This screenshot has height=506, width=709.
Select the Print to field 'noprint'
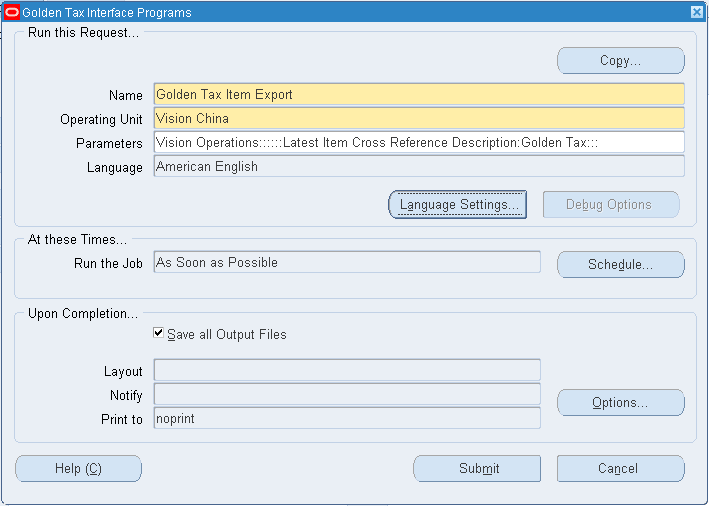click(x=347, y=418)
